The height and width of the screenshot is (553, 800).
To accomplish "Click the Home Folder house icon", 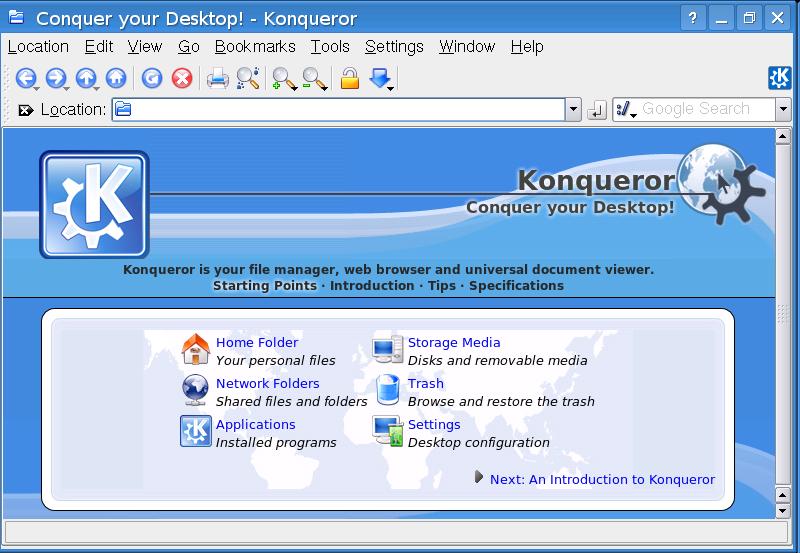I will (x=195, y=349).
